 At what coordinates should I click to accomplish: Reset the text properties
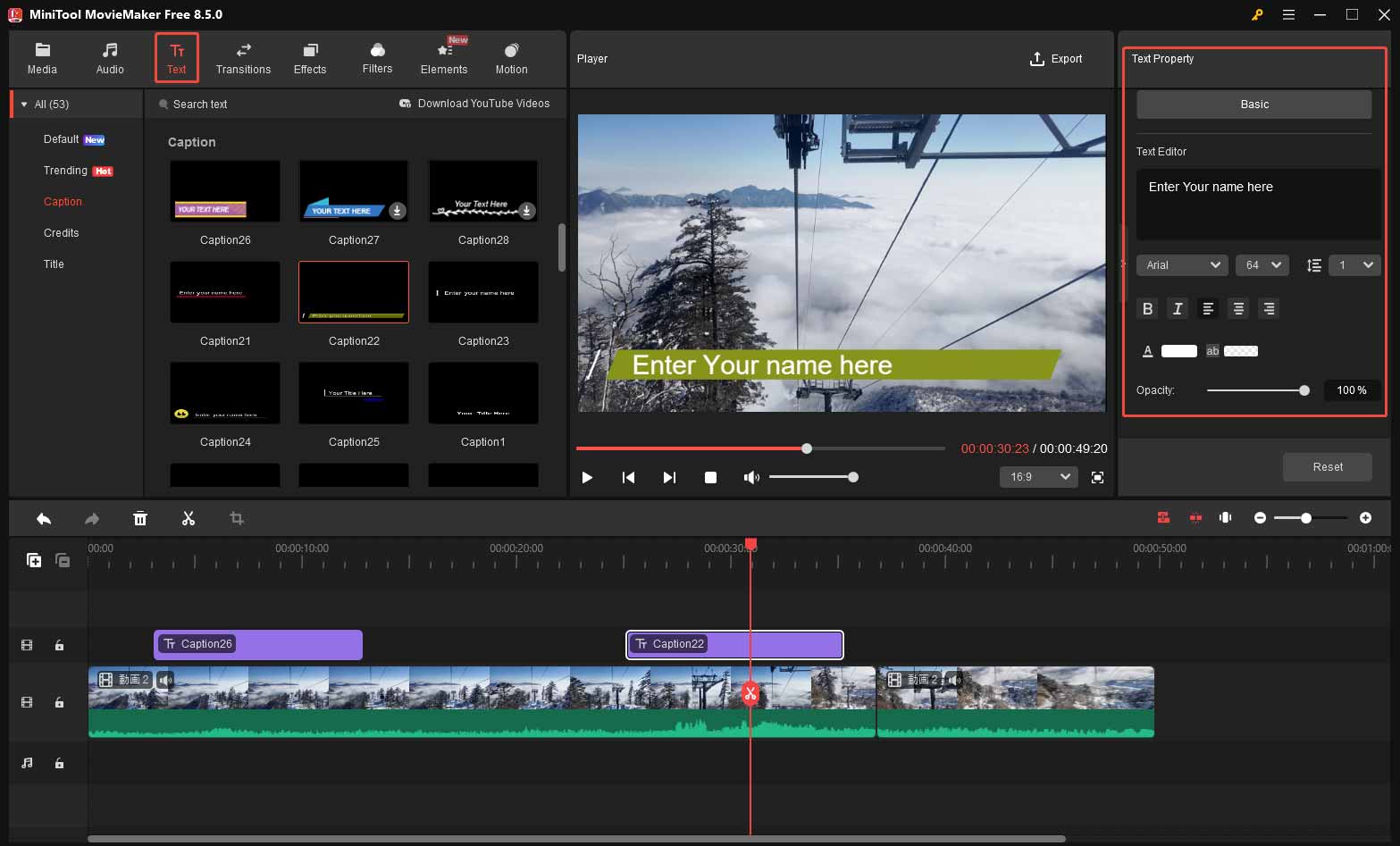[1327, 466]
